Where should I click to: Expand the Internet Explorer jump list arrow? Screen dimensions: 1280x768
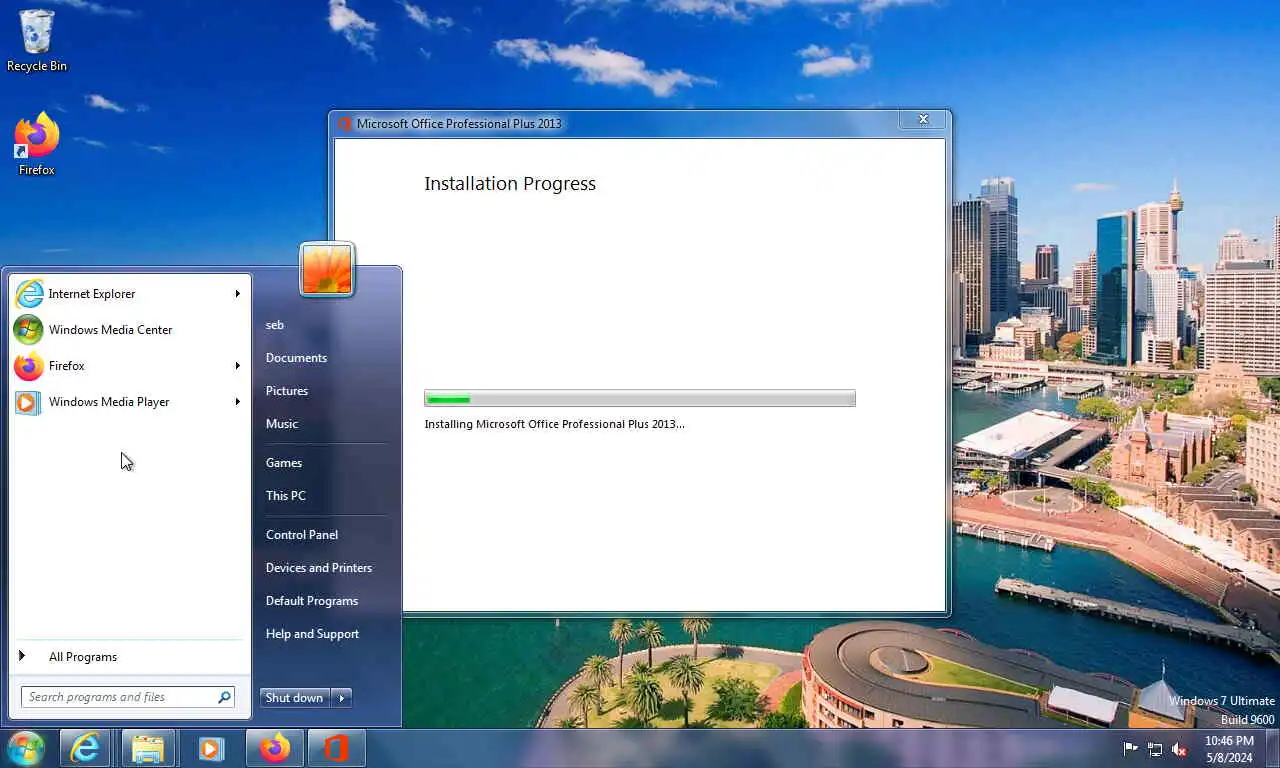(x=238, y=294)
